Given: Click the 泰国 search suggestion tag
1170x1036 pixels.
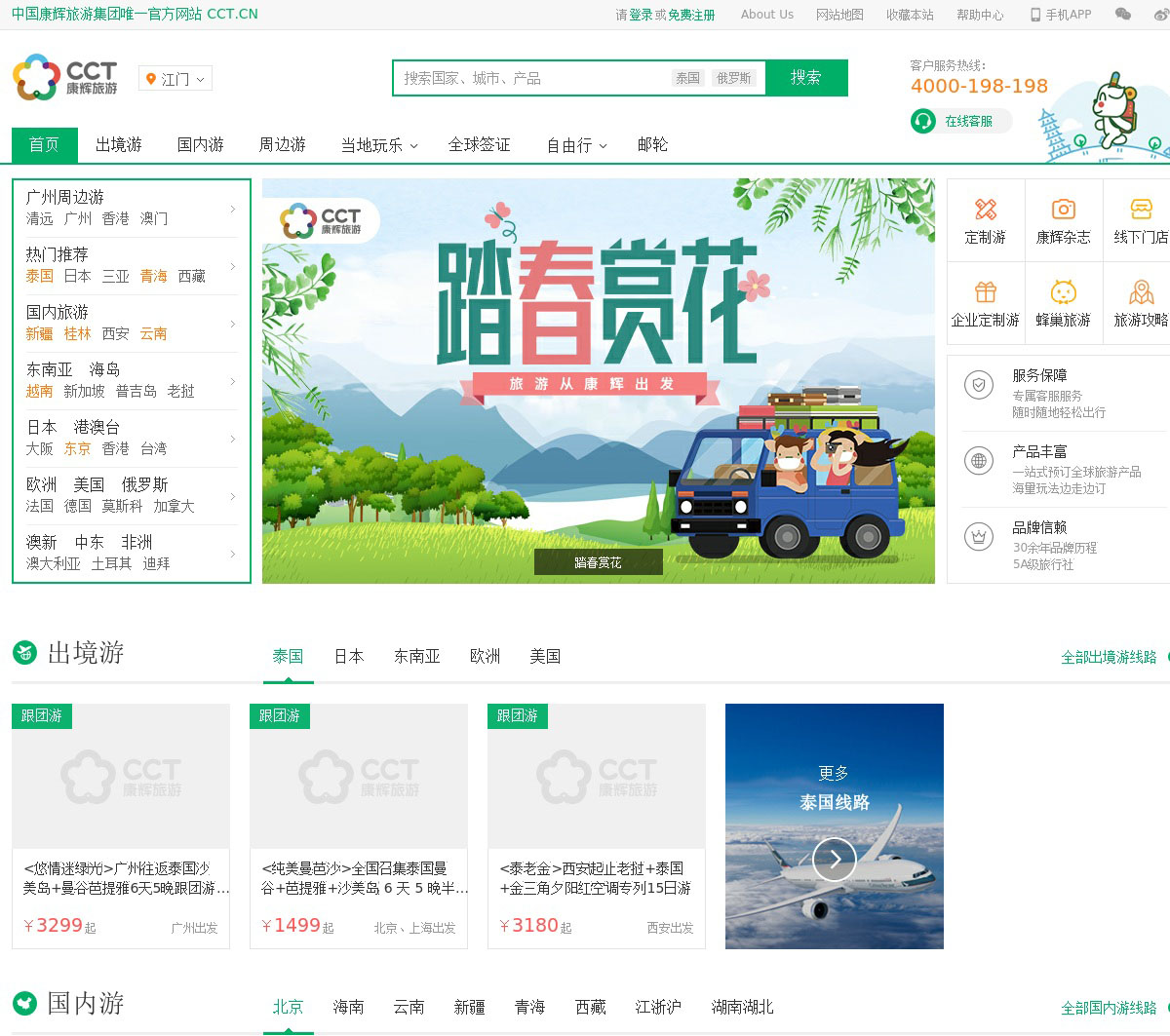Looking at the screenshot, I should (x=688, y=78).
